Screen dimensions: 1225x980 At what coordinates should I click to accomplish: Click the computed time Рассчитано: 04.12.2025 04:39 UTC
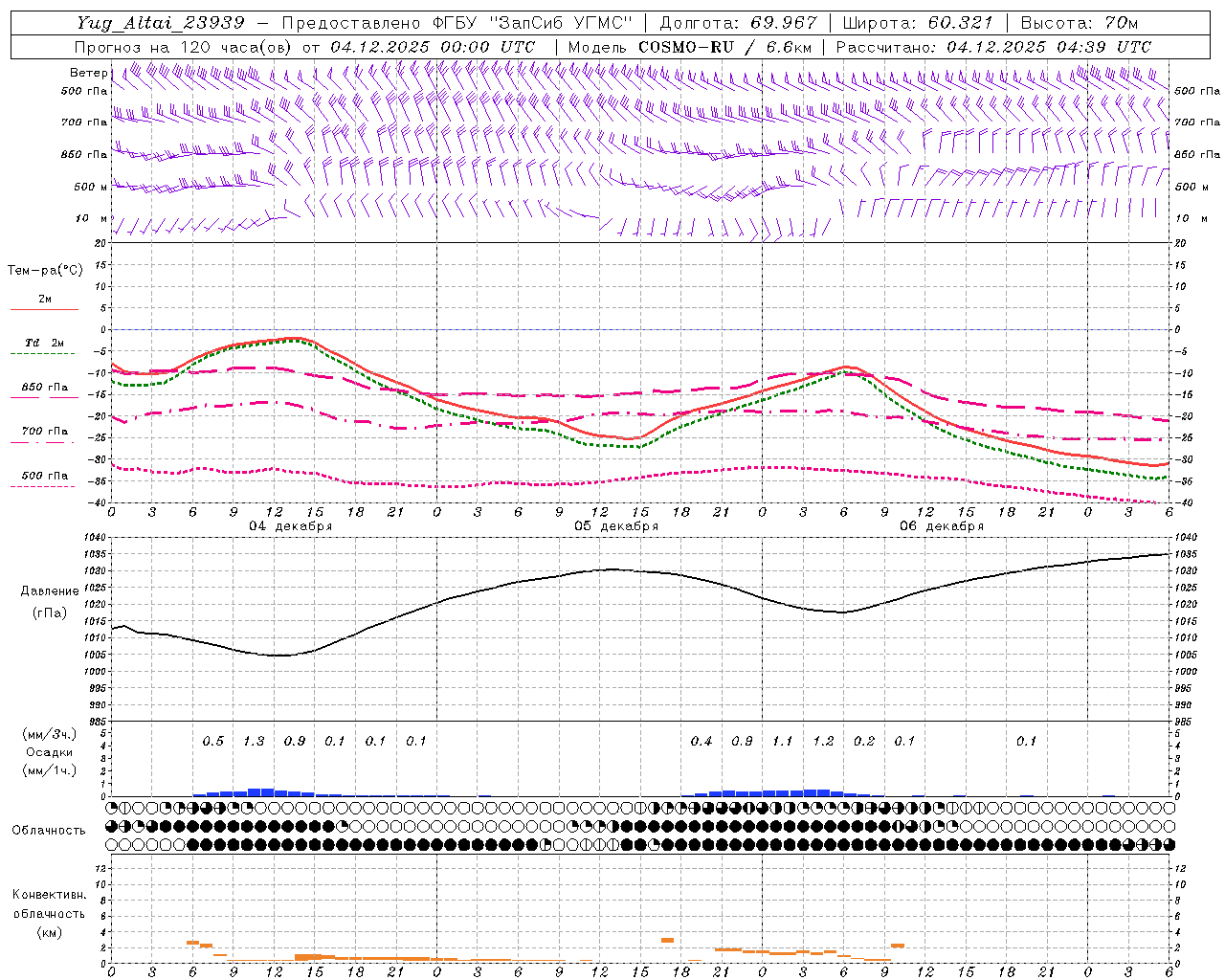993,47
